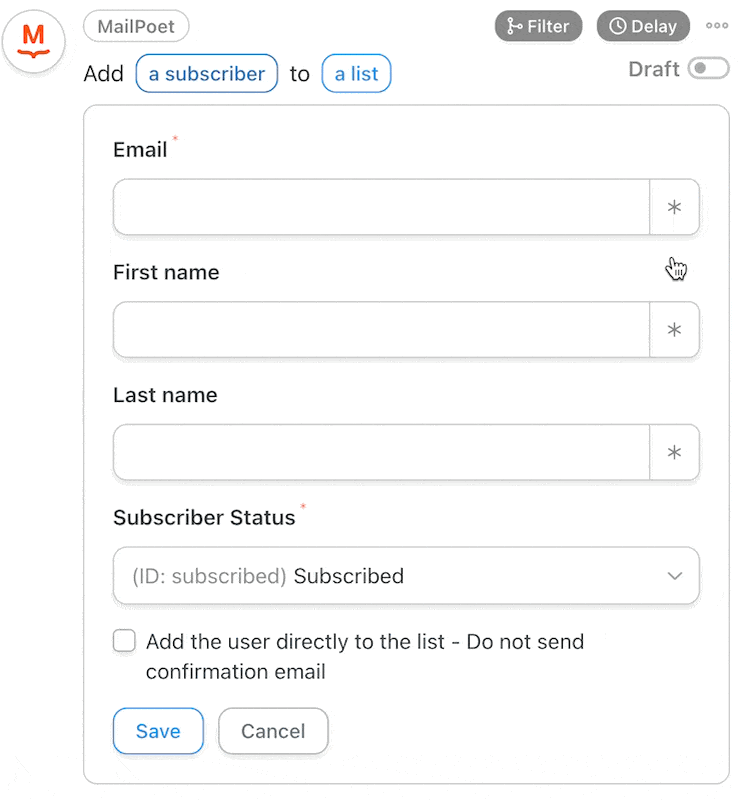This screenshot has width=746, height=800.
Task: Open the three-dots more options menu
Action: point(716,26)
